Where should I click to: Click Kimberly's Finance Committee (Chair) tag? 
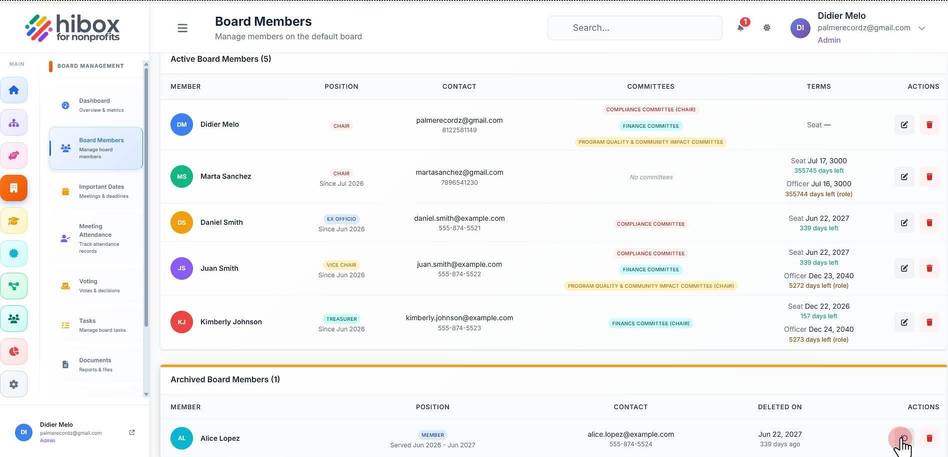tap(651, 323)
